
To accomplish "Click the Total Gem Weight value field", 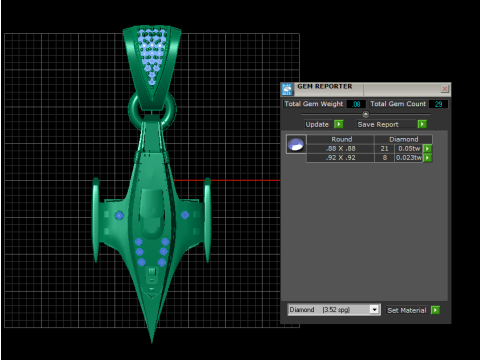I will pos(356,104).
